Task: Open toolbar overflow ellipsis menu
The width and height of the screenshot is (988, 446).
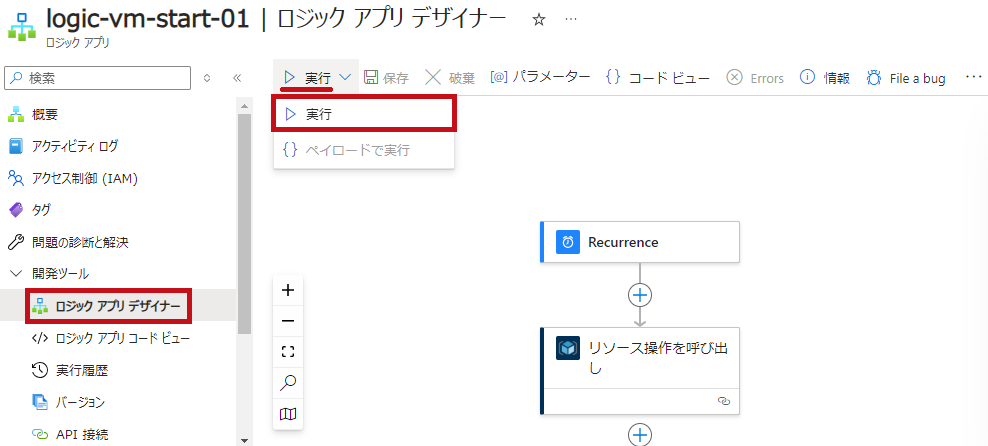Action: coord(974,77)
